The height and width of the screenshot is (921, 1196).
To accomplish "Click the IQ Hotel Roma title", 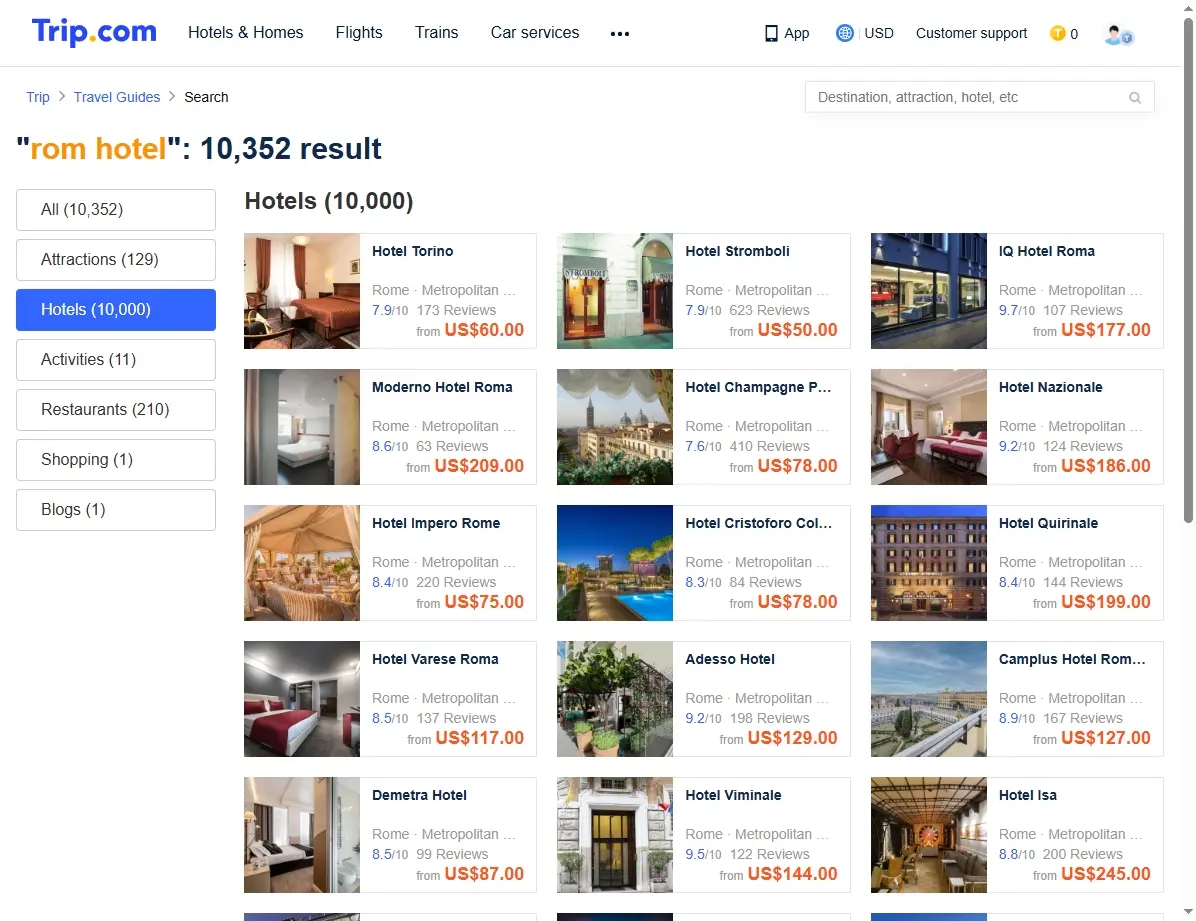I will click(1046, 251).
